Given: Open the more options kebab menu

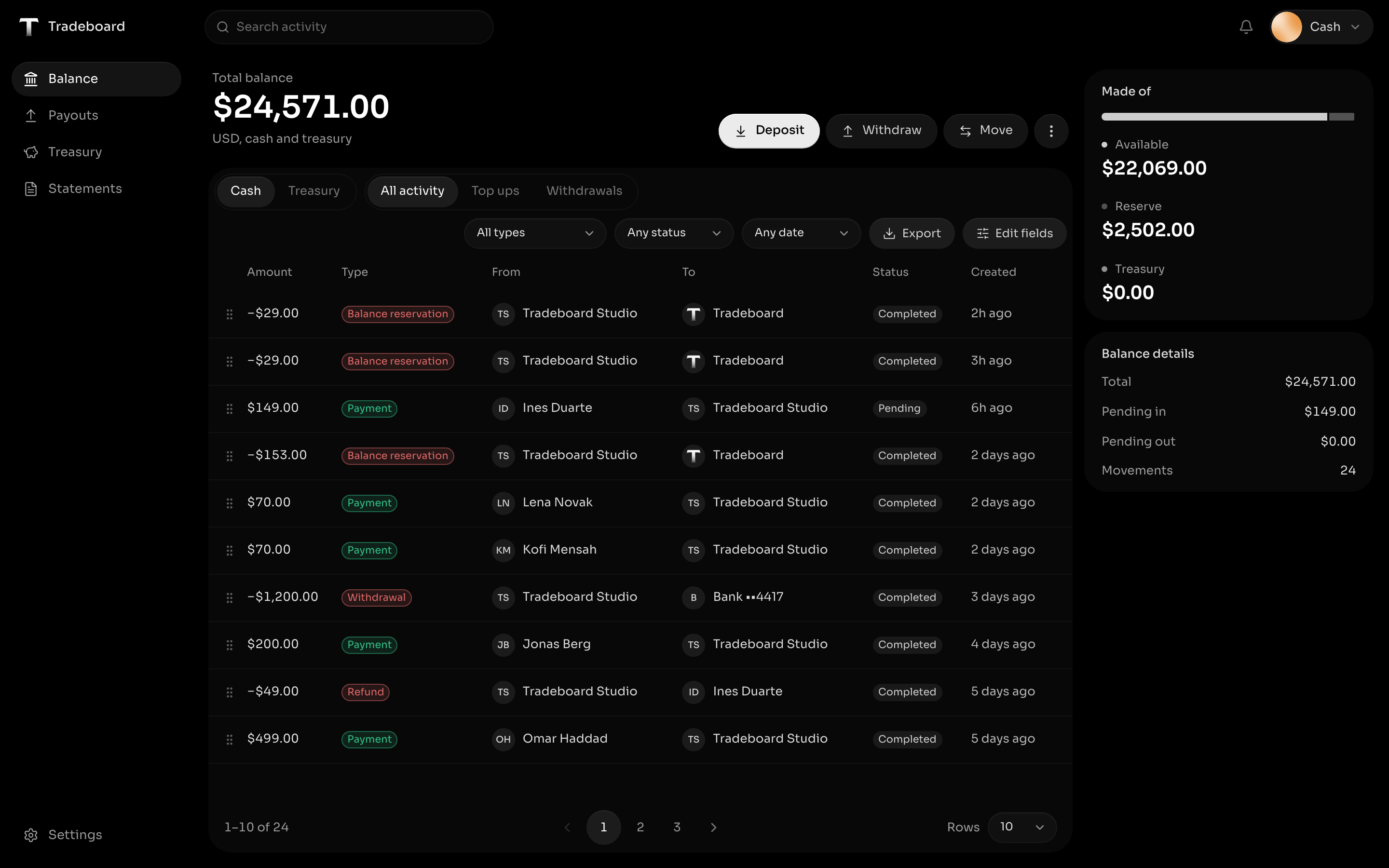Looking at the screenshot, I should pyautogui.click(x=1051, y=131).
